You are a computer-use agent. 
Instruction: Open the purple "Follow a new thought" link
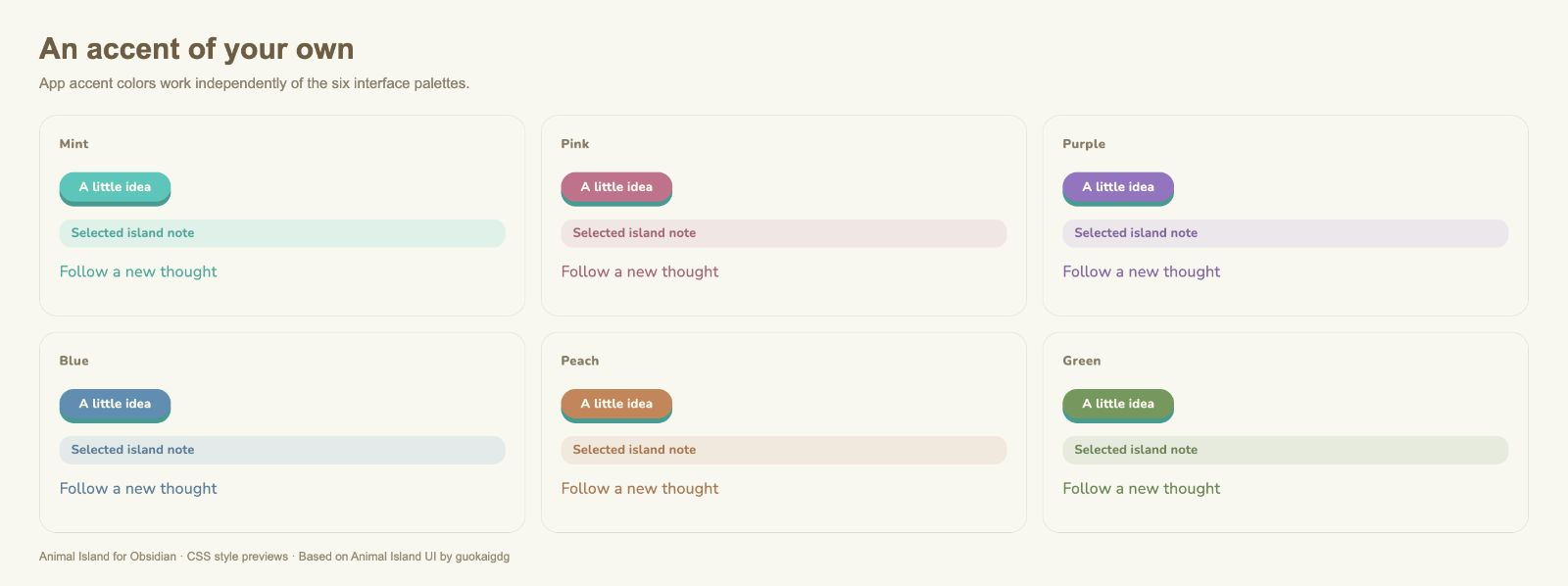point(1142,271)
